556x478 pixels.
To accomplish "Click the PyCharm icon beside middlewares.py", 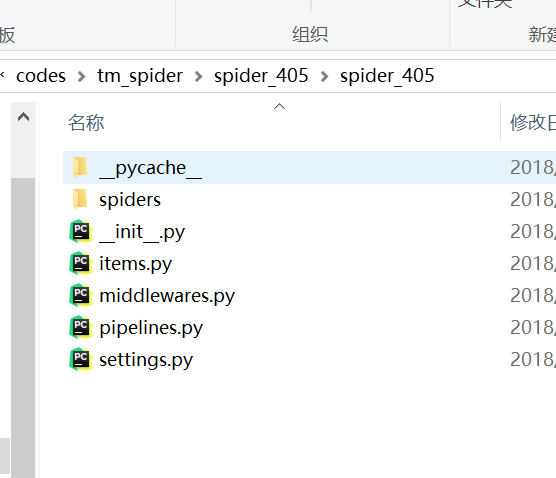I will 81,295.
